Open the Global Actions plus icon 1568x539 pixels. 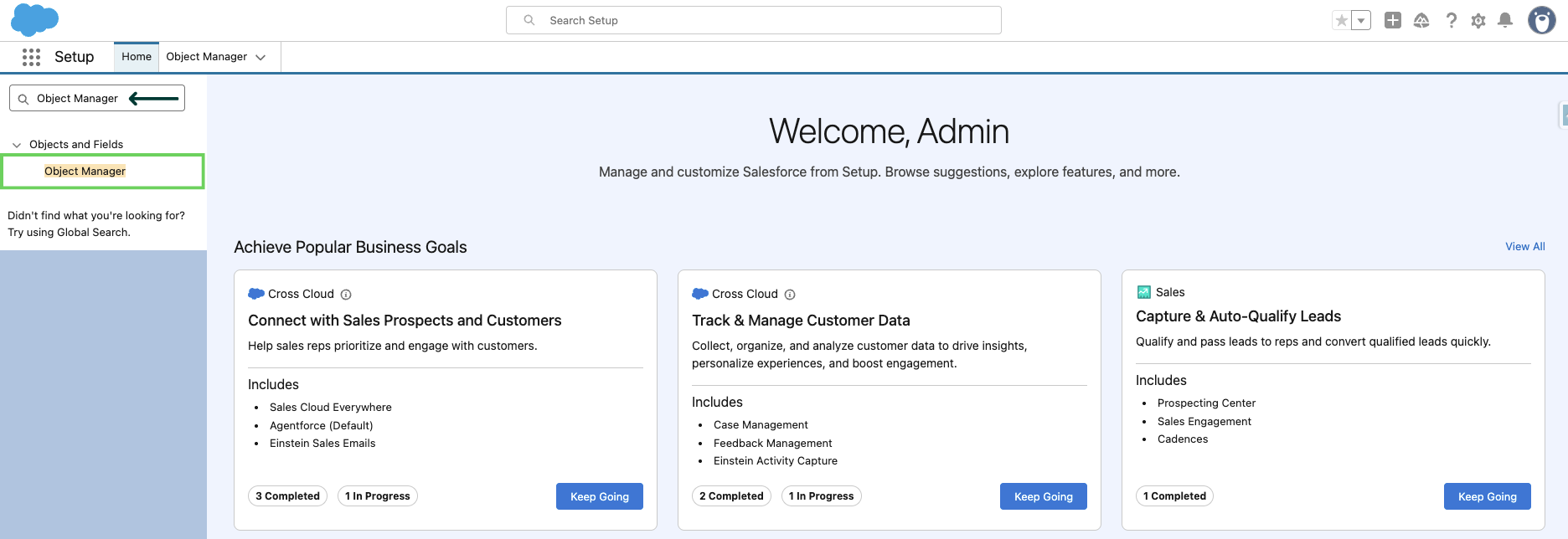coord(1393,21)
